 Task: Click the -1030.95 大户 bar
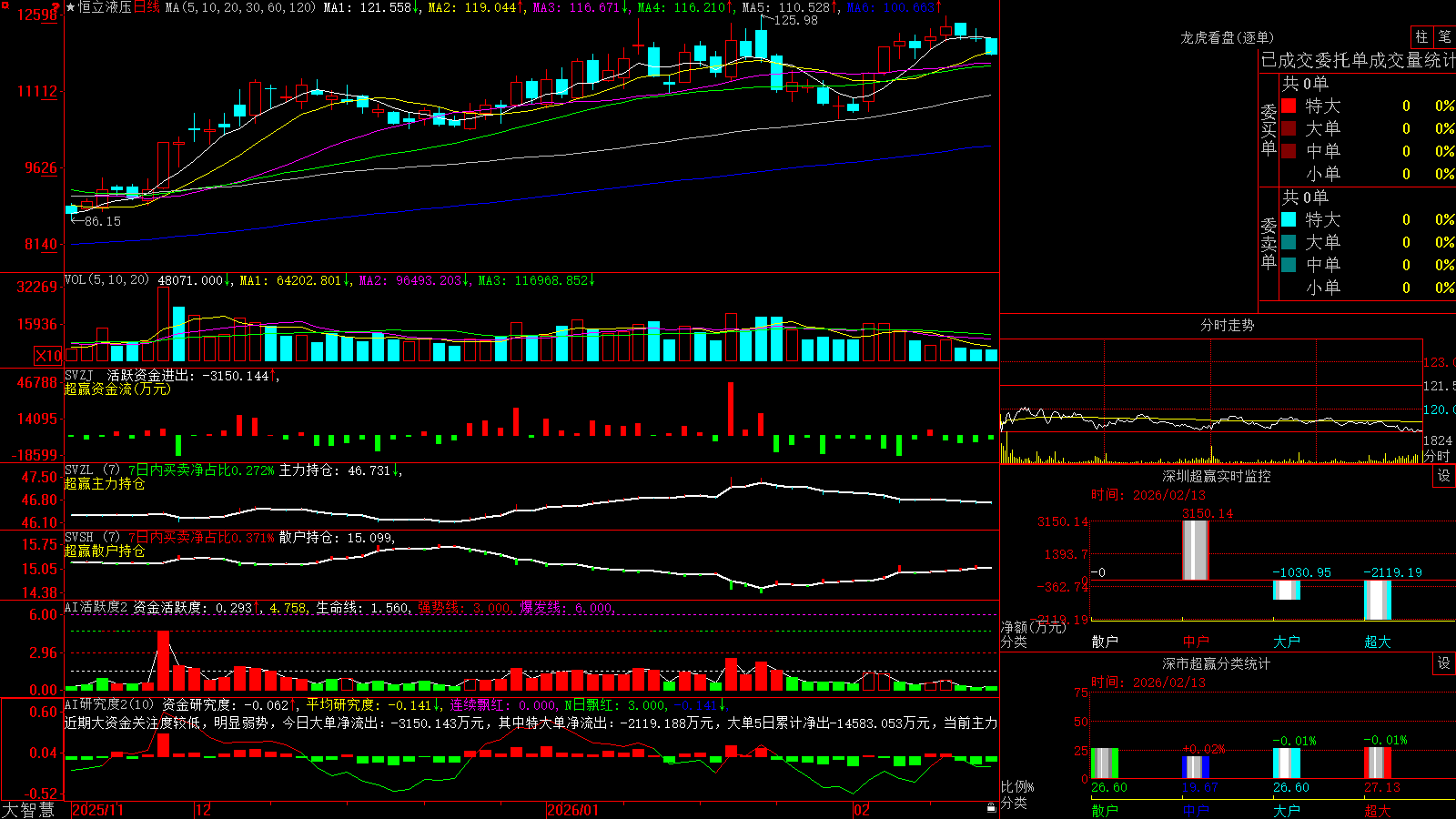[x=1287, y=590]
